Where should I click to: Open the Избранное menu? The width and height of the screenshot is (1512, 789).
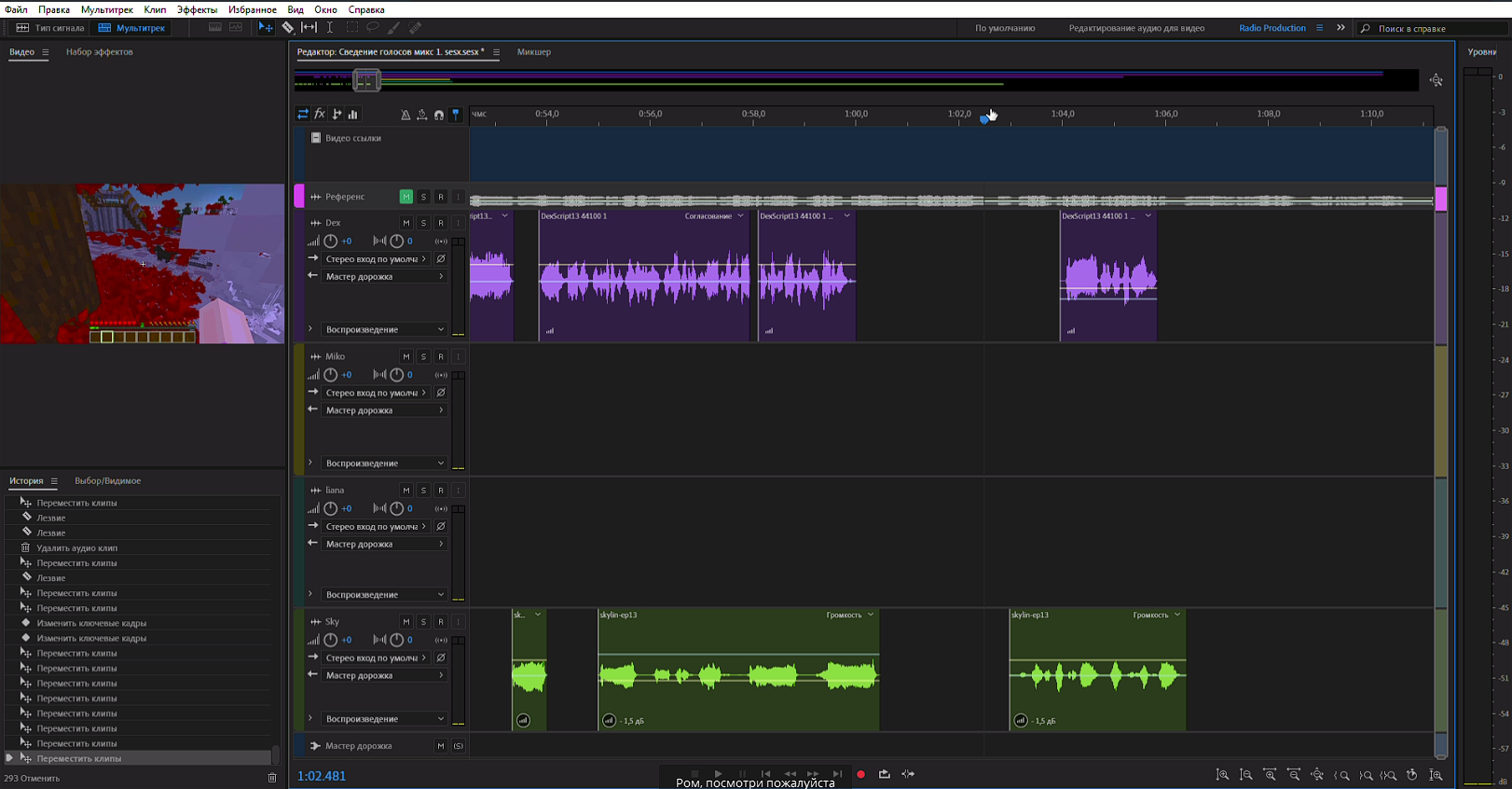253,9
